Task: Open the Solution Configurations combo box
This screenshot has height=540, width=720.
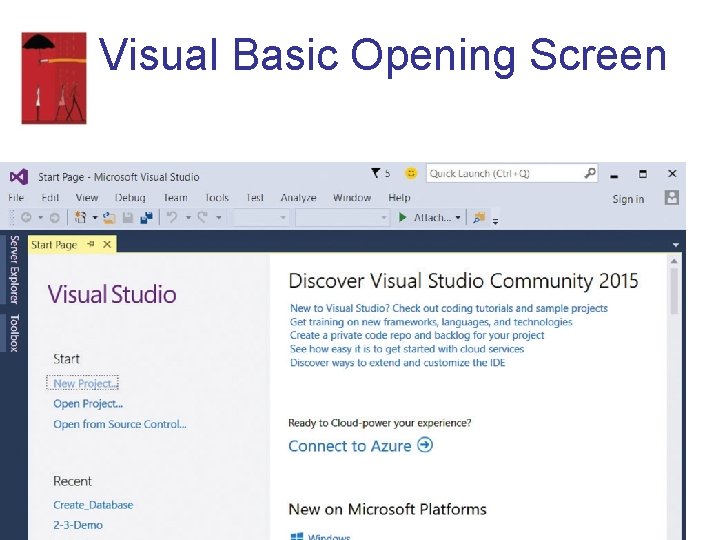Action: (260, 218)
